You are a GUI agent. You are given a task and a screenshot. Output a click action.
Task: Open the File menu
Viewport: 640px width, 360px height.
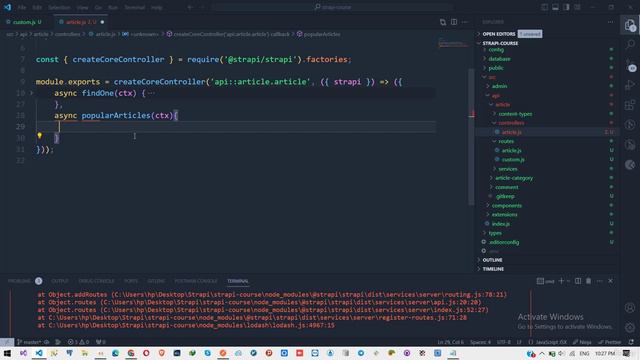[x=22, y=7]
